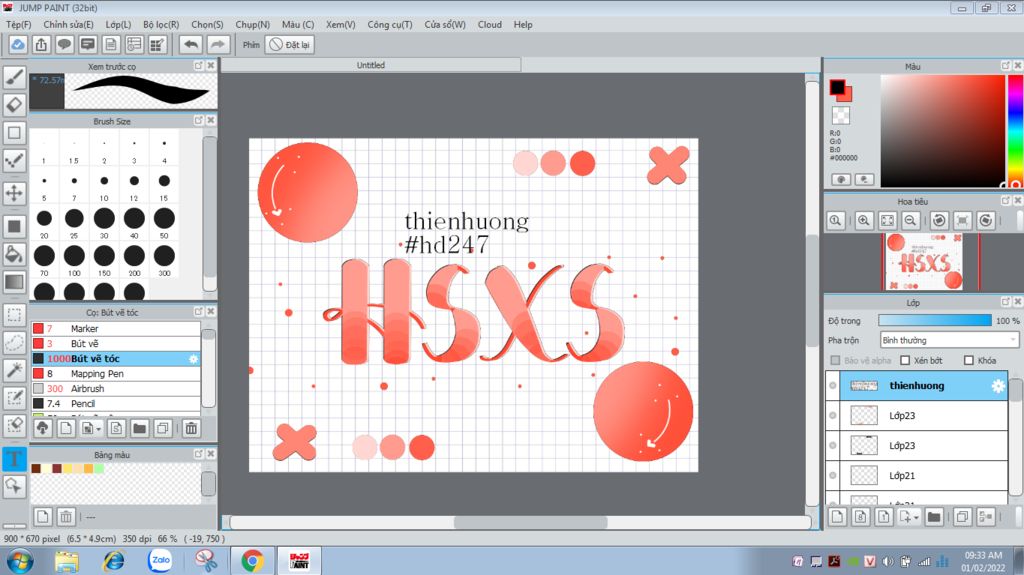This screenshot has height=575, width=1024.
Task: Open Zalo from the taskbar
Action: 160,561
